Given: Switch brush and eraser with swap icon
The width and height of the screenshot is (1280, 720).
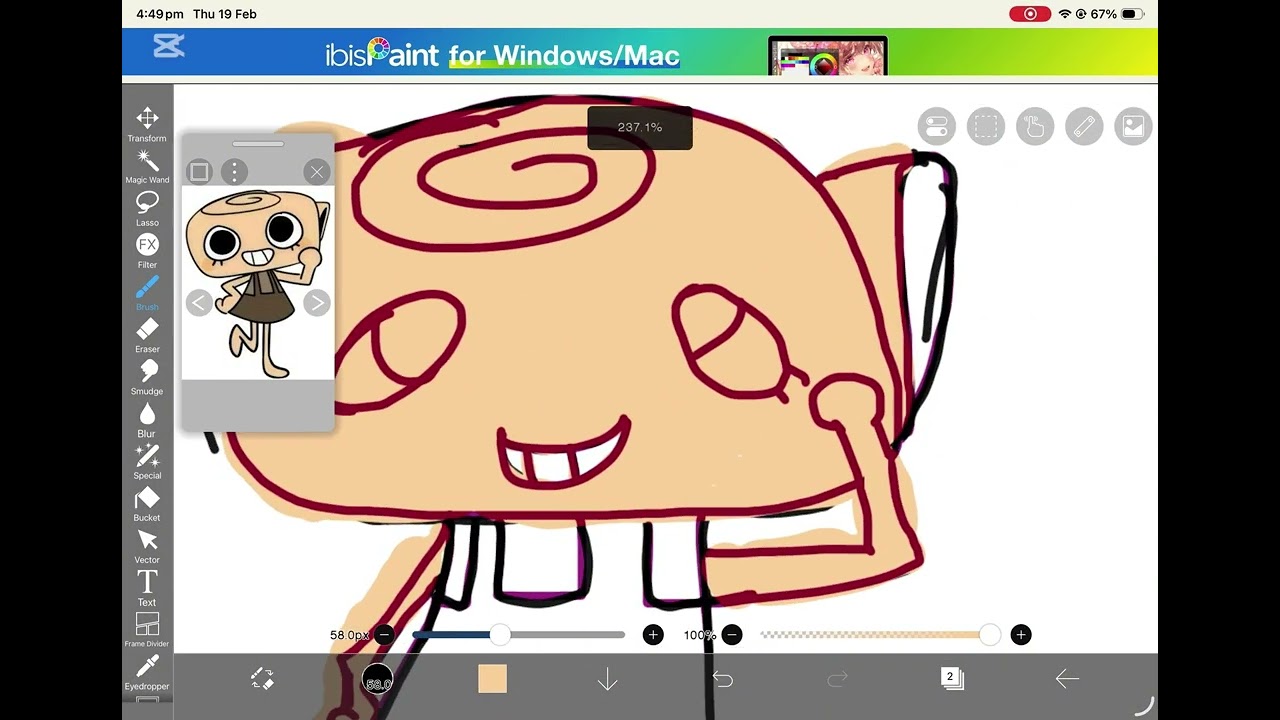Looking at the screenshot, I should [x=262, y=679].
